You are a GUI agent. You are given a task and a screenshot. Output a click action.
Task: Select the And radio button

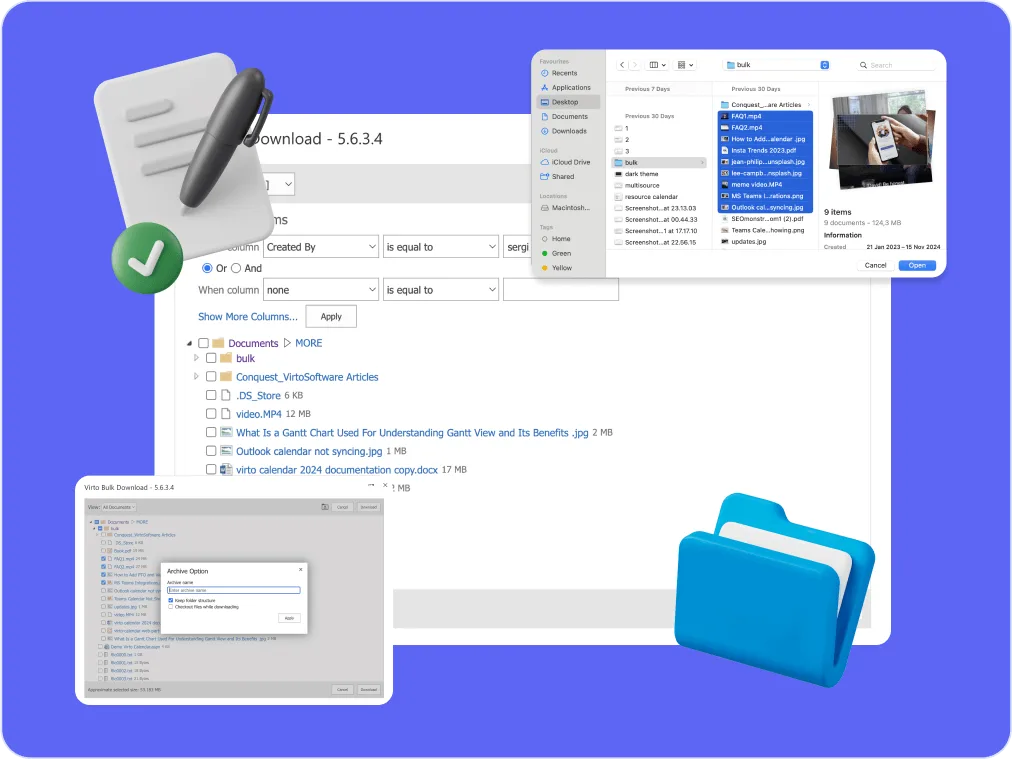[237, 268]
